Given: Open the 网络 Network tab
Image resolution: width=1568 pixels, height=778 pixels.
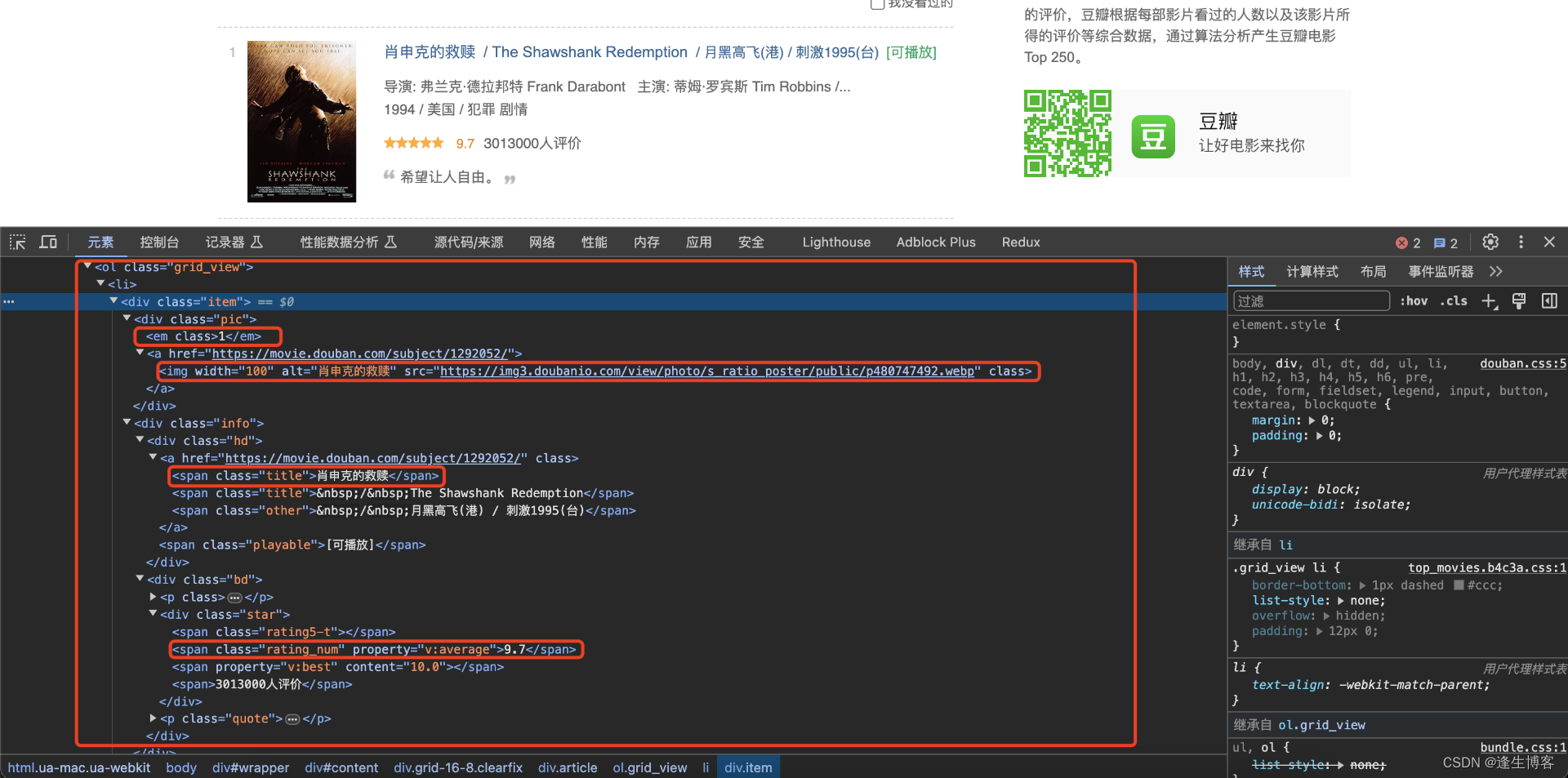Looking at the screenshot, I should (x=542, y=242).
